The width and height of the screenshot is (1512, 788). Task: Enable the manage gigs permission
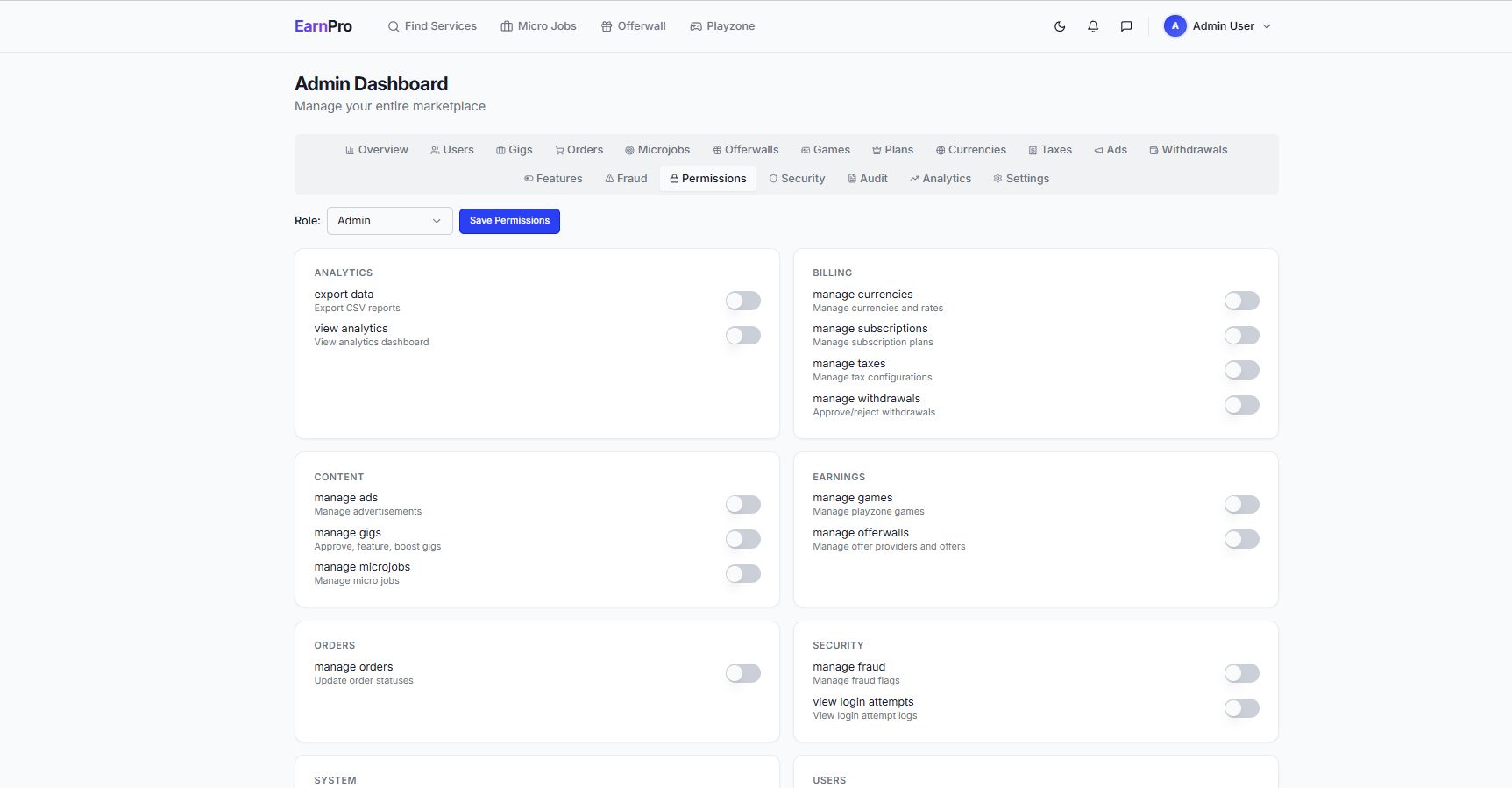pyautogui.click(x=742, y=539)
